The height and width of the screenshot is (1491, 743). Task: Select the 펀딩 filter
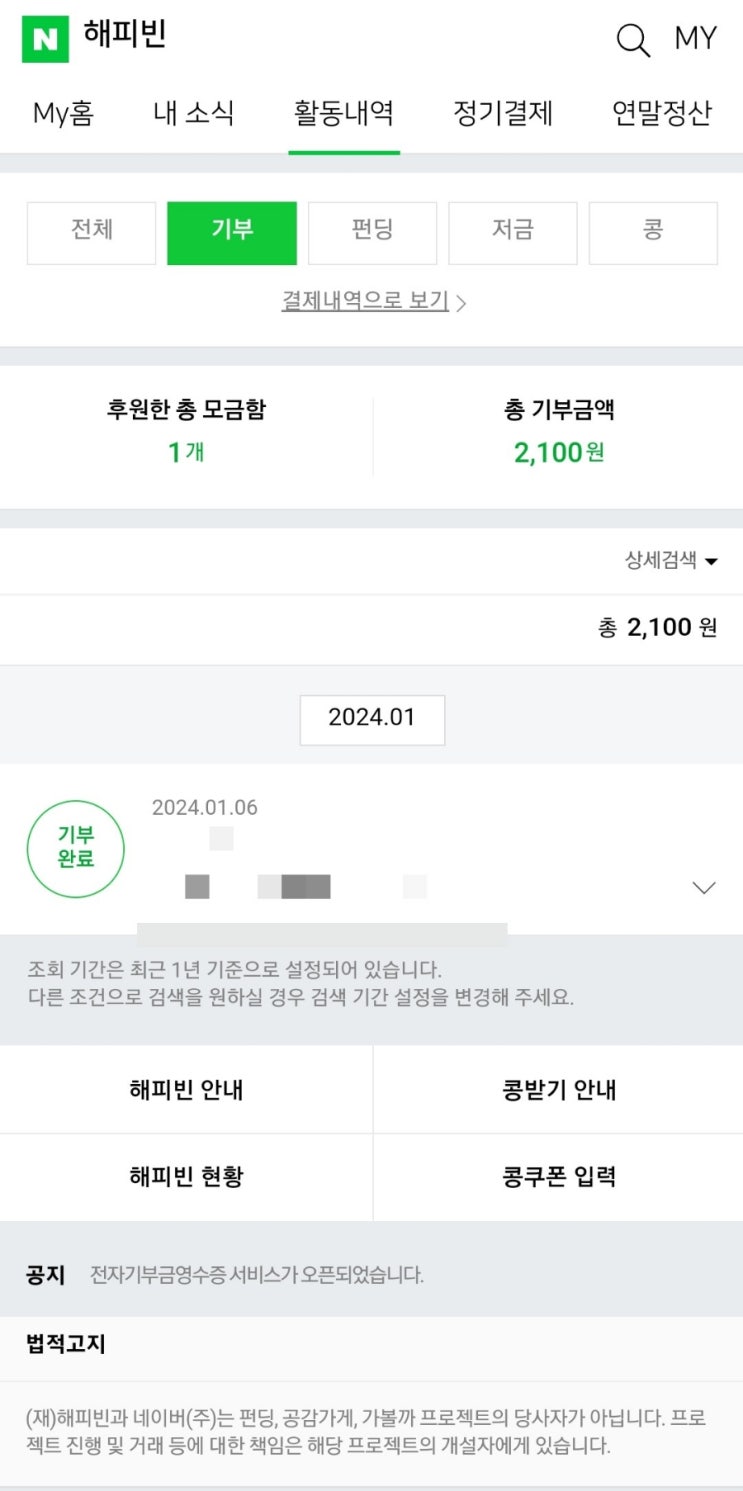click(372, 232)
